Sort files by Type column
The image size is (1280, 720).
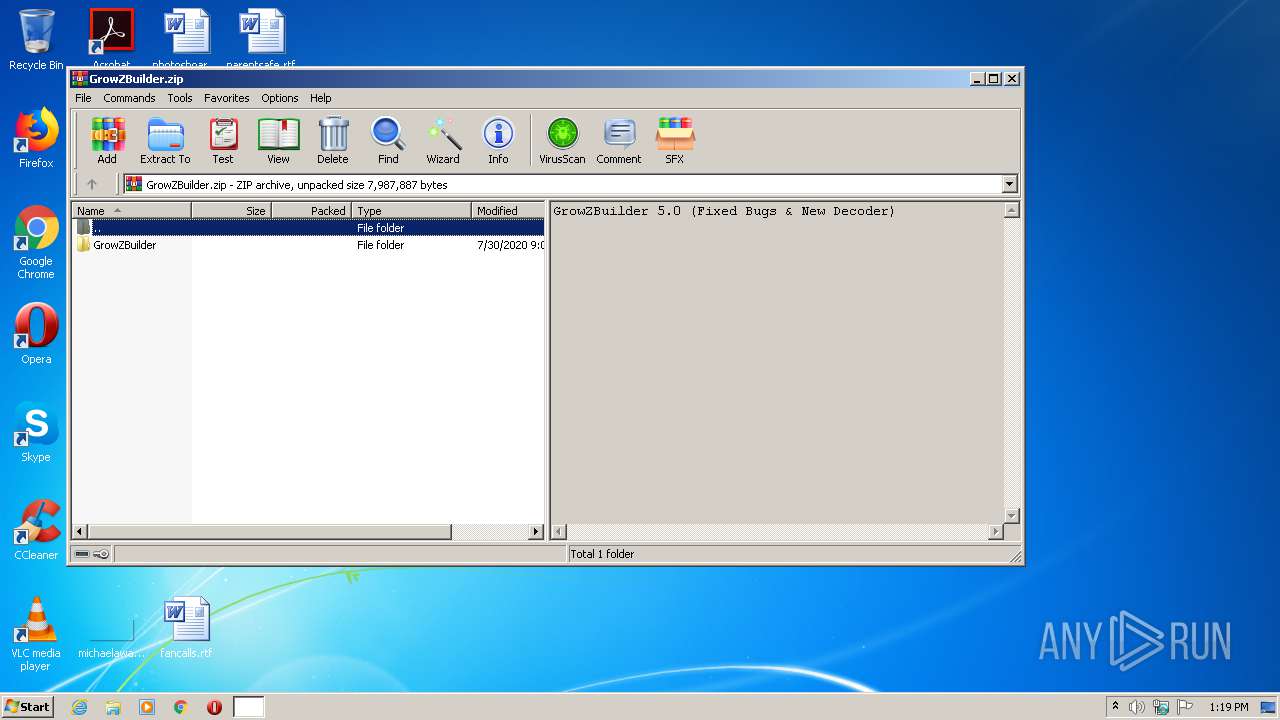tap(411, 210)
